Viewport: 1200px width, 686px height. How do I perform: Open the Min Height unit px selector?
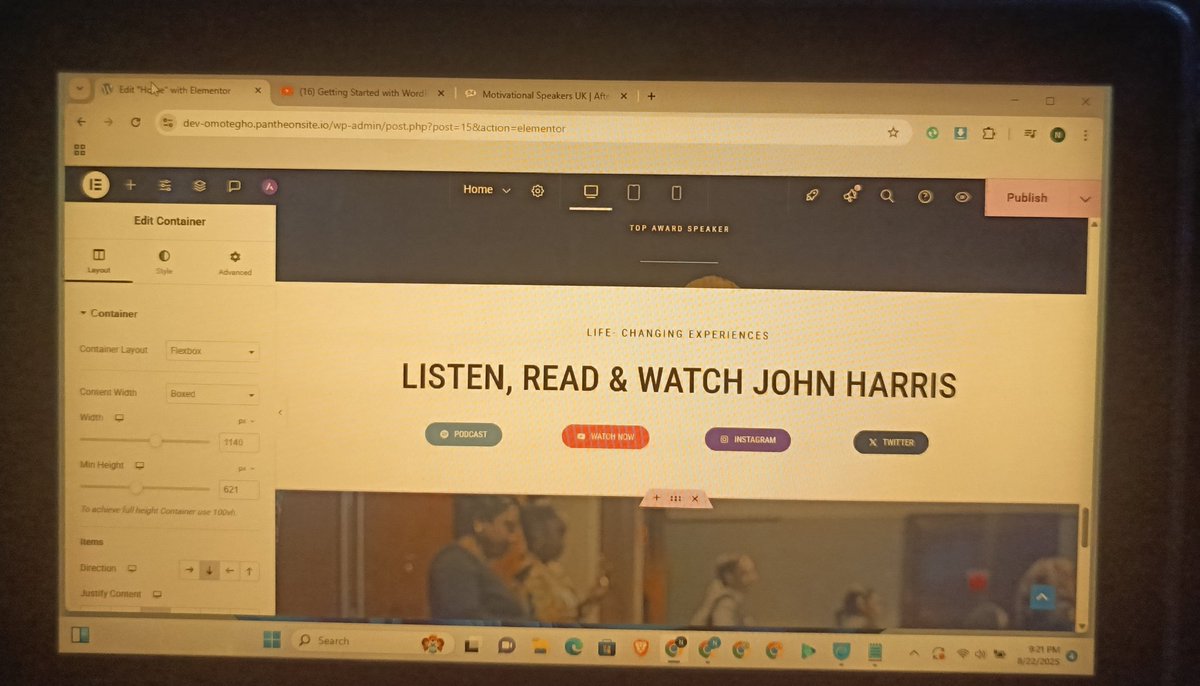245,468
